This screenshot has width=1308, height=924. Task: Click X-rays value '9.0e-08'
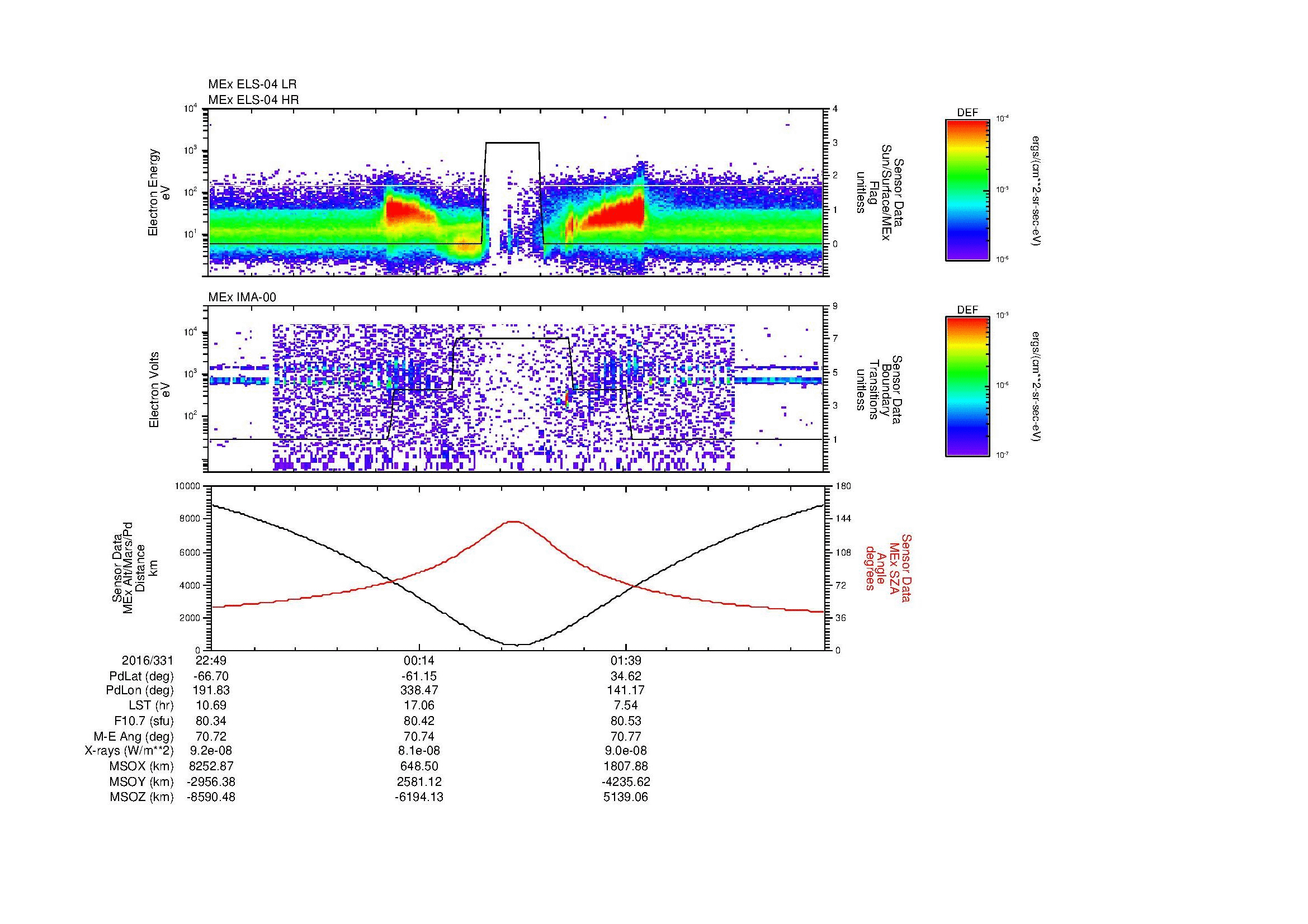coord(626,751)
